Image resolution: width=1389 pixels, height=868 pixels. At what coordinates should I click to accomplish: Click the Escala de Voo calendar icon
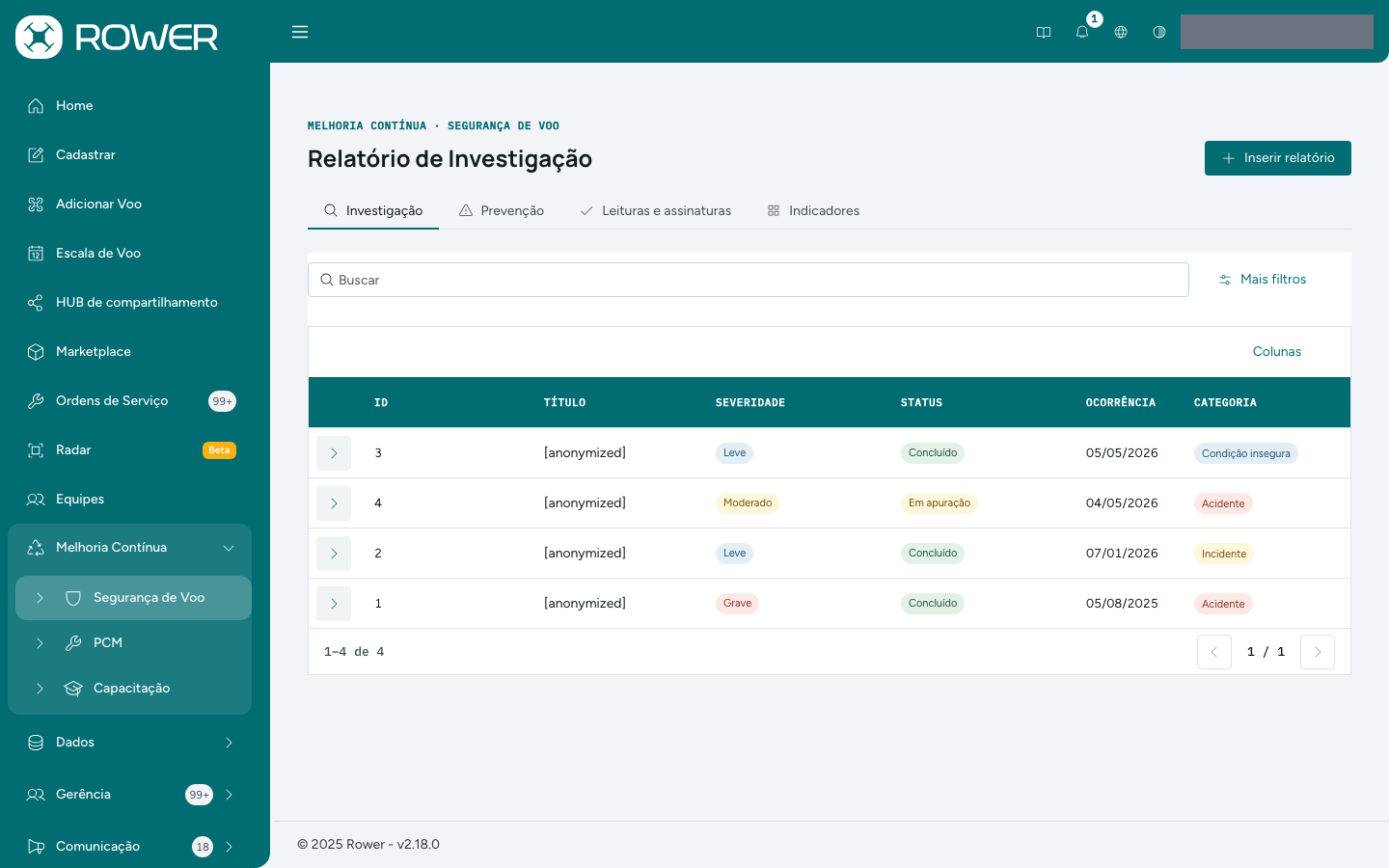coord(36,254)
